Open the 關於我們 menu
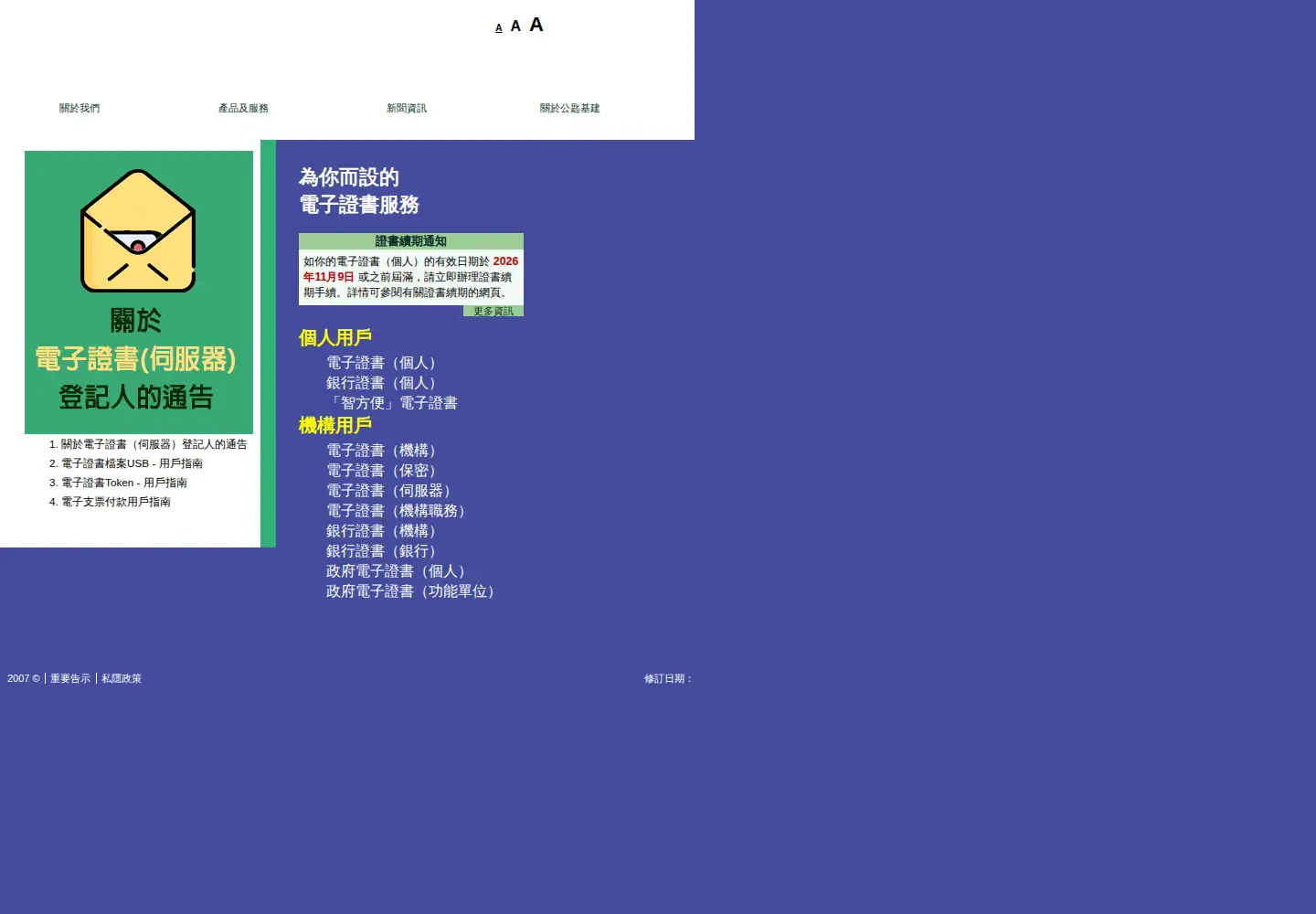Screen dimensions: 1316x914 [x=80, y=108]
